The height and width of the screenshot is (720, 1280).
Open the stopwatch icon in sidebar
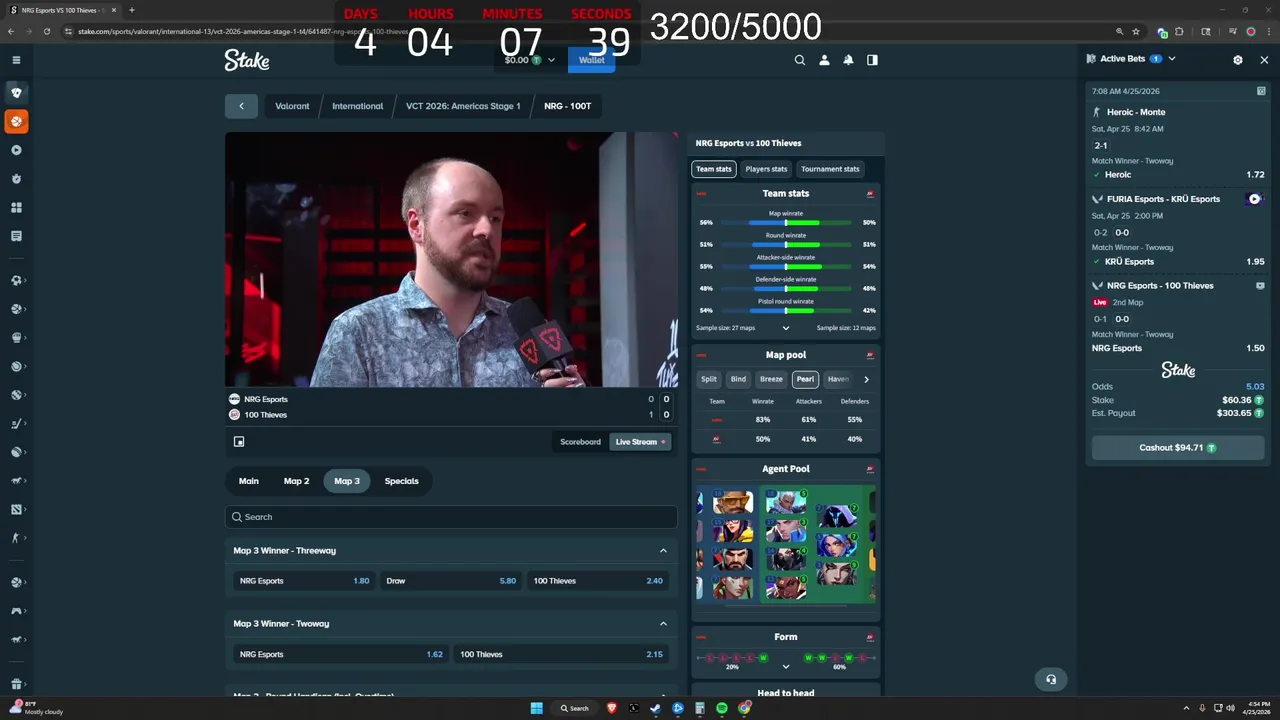pyautogui.click(x=16, y=179)
